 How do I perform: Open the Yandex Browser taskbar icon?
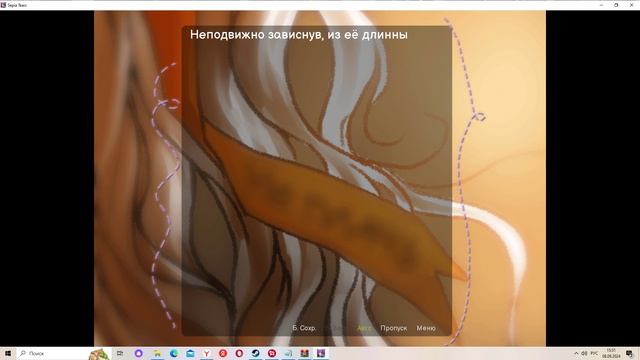(207, 353)
